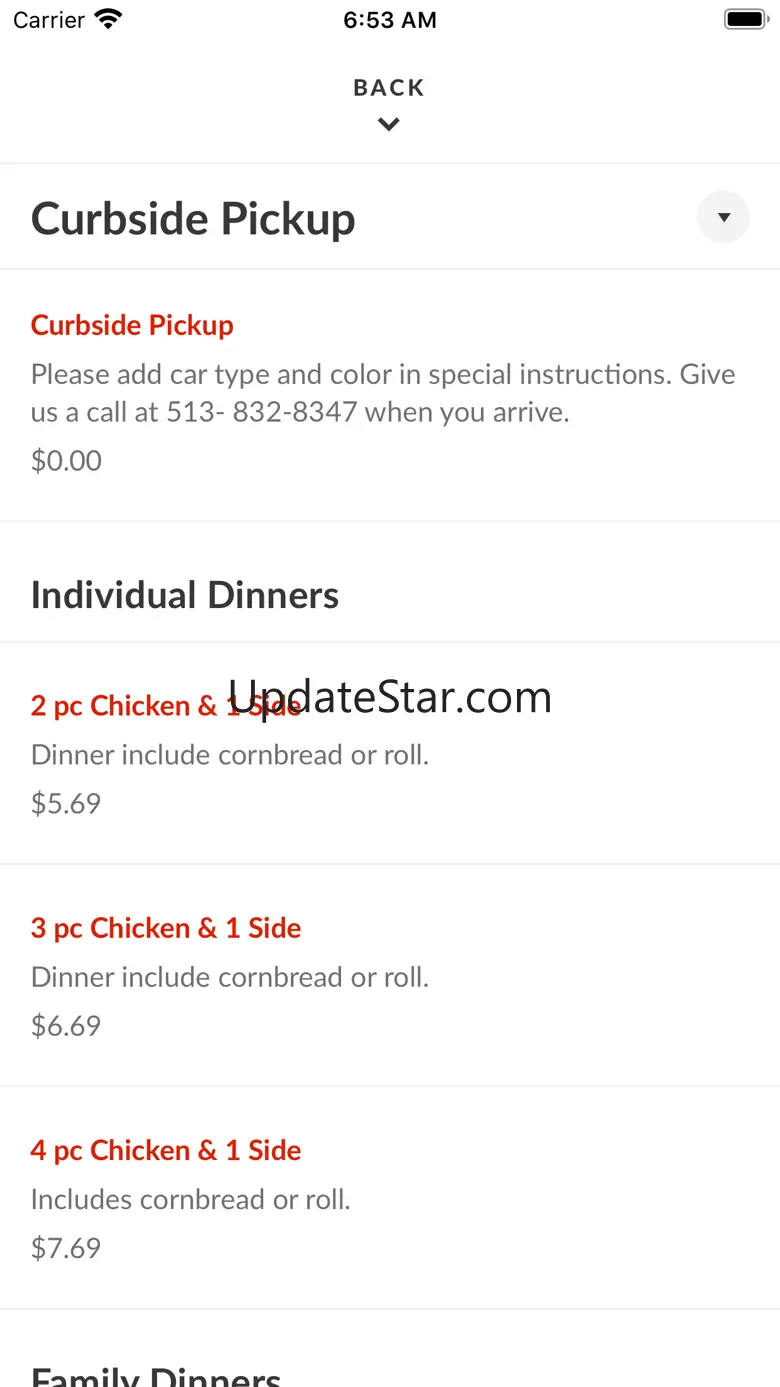Click the Family Dinners section heading
Image resolution: width=780 pixels, height=1387 pixels.
156,1375
